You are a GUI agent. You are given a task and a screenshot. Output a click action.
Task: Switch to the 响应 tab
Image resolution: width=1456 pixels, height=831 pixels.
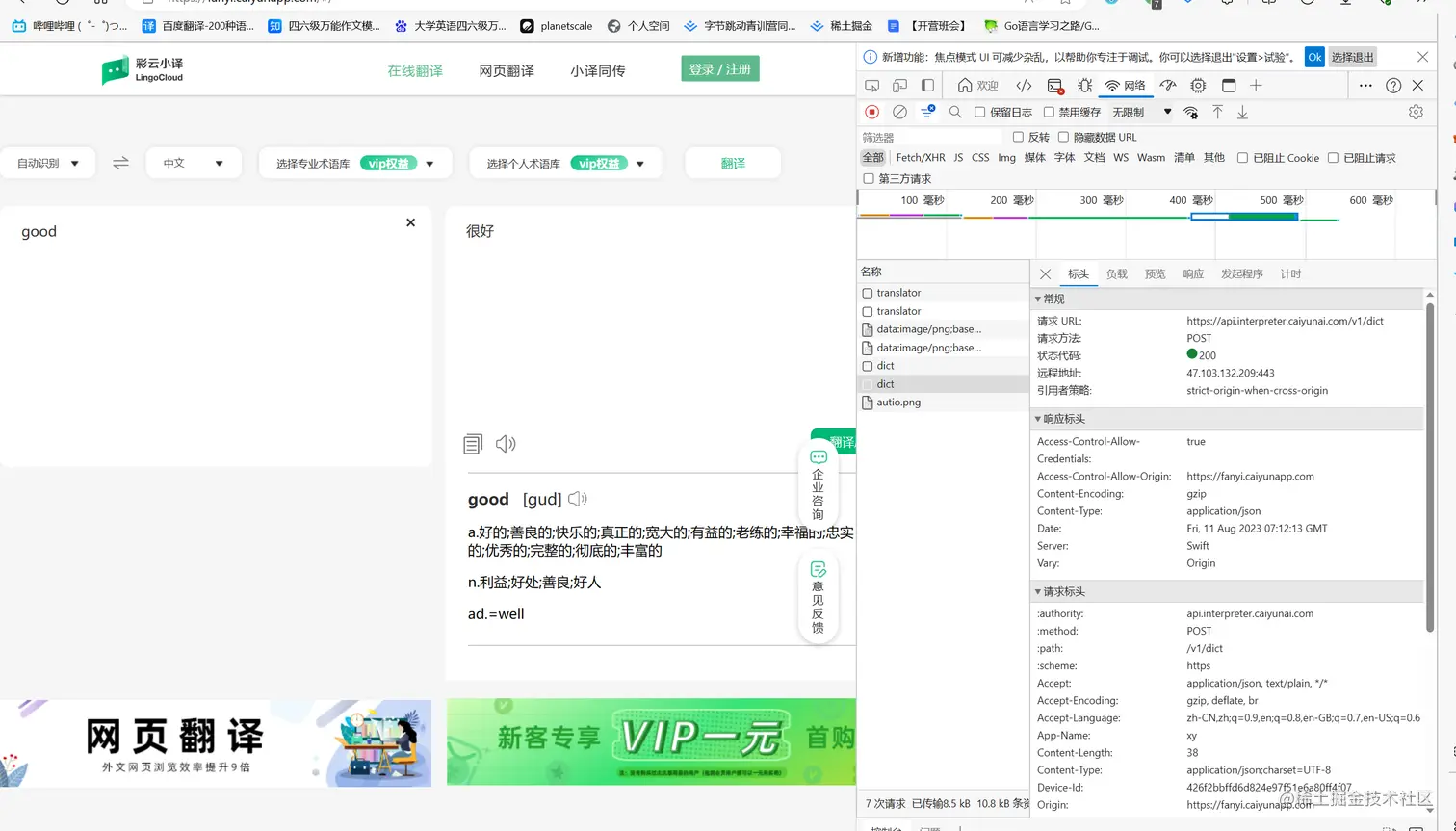(x=1193, y=274)
